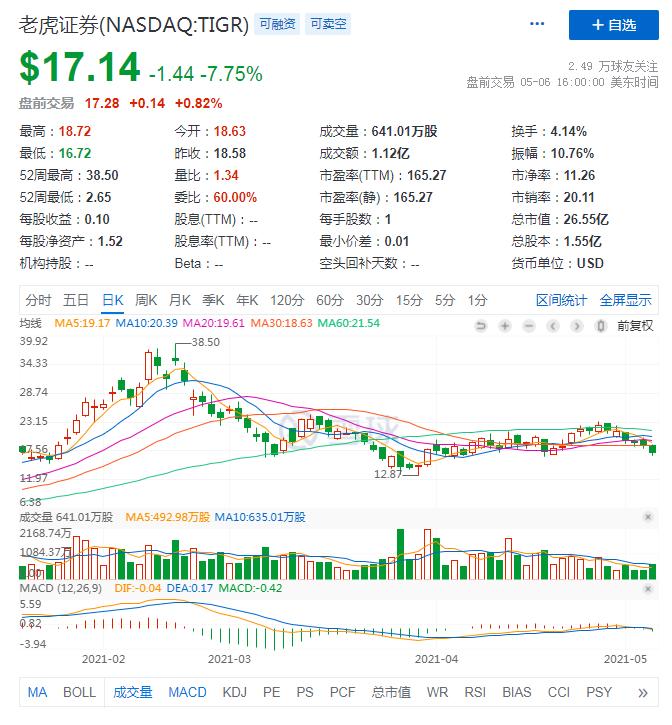
Task: Close the MACD indicator sub-panel
Action: (648, 588)
